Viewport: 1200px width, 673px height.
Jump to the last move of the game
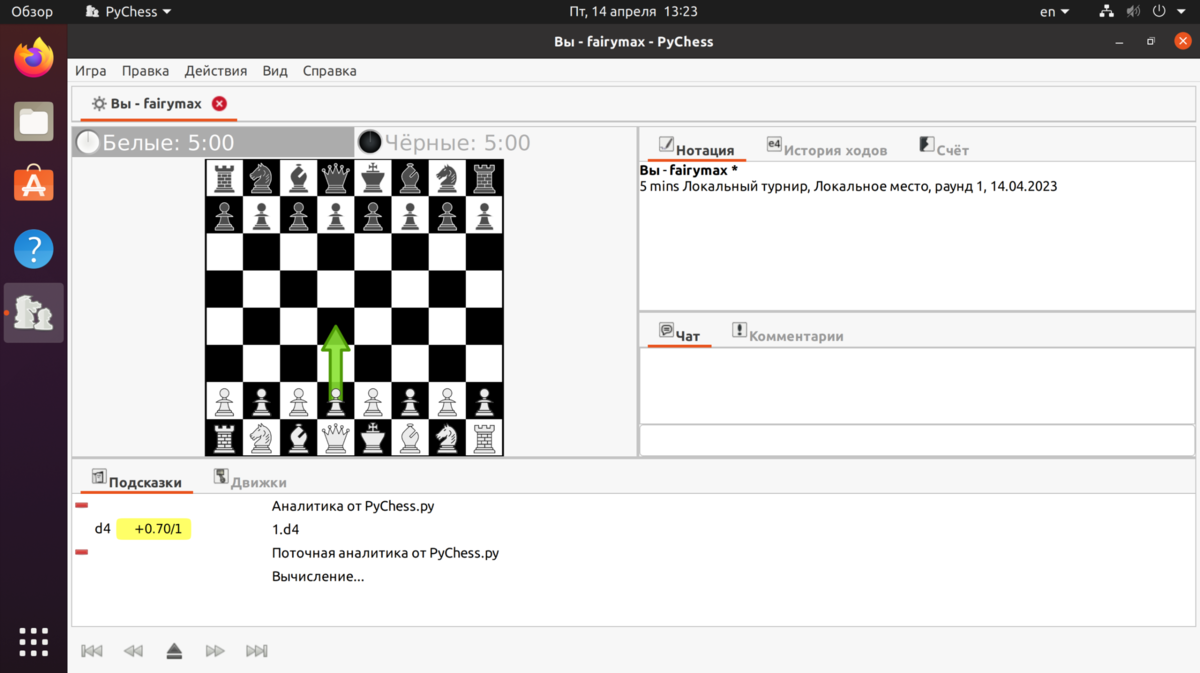click(x=257, y=651)
